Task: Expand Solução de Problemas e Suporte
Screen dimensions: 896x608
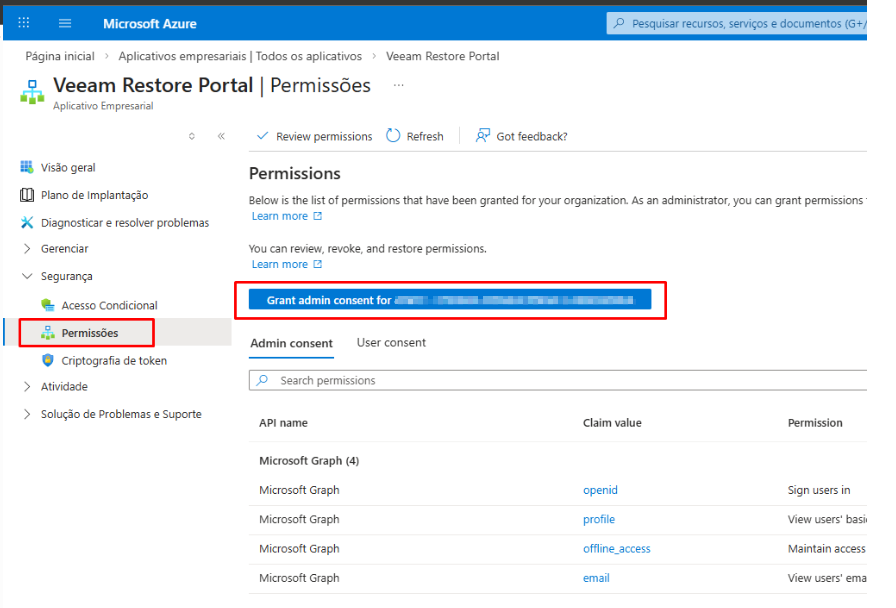Action: [x=120, y=414]
